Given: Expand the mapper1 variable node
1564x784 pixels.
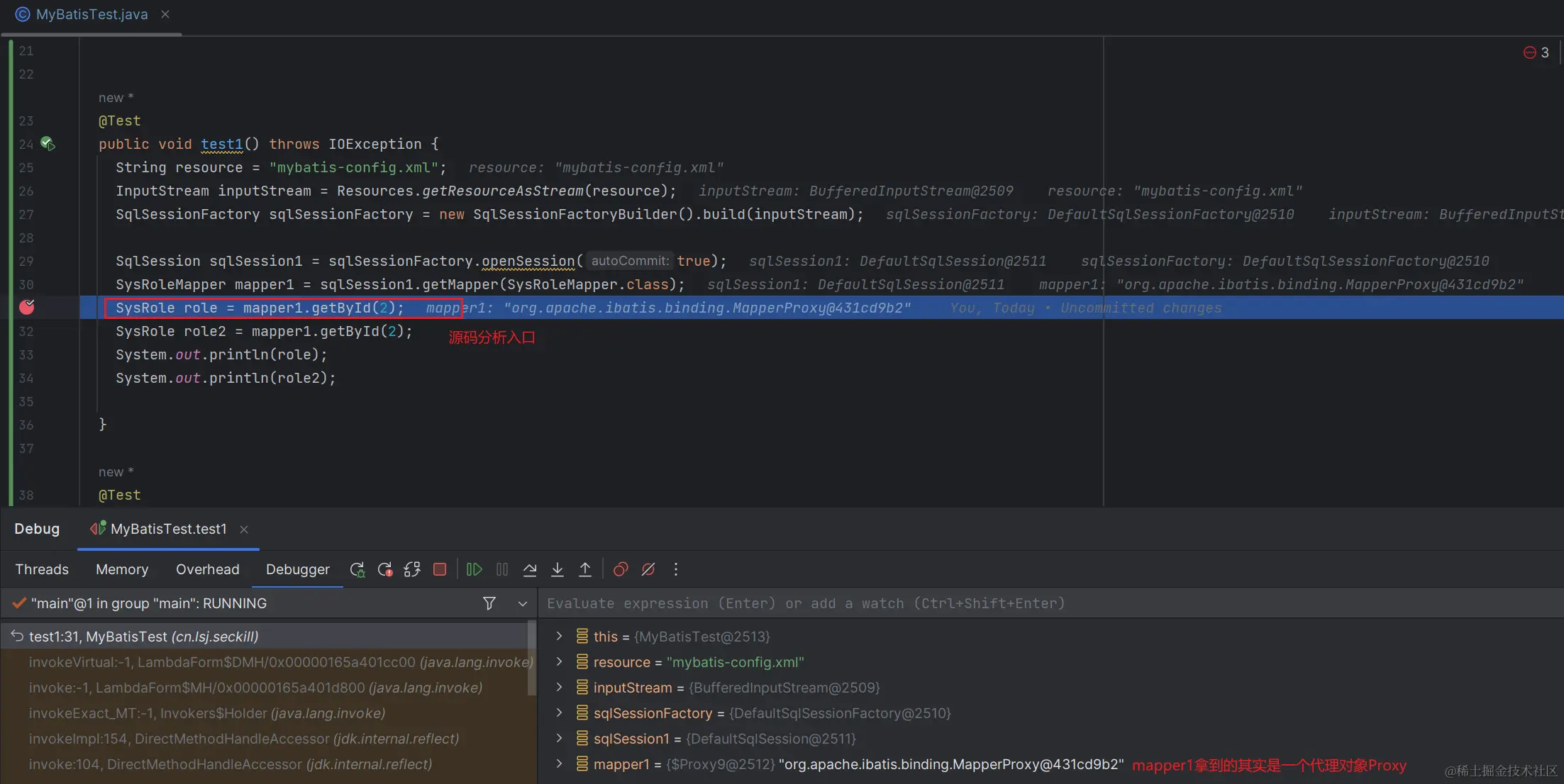Looking at the screenshot, I should point(560,763).
